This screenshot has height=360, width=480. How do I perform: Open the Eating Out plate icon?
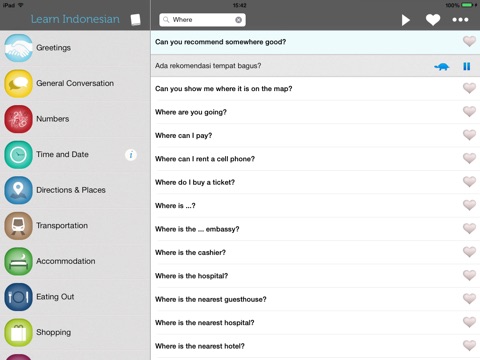[18, 297]
